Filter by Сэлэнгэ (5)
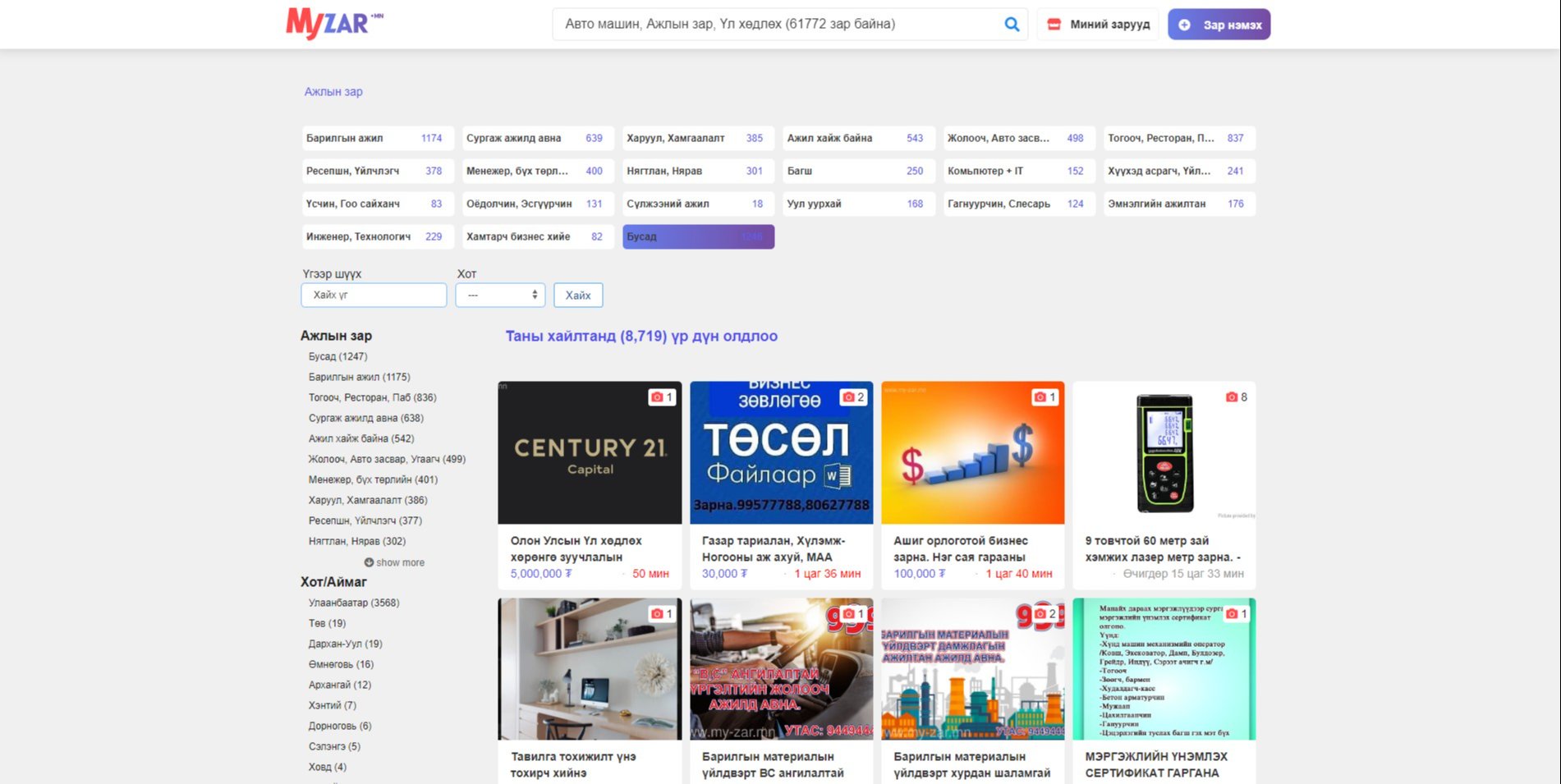The height and width of the screenshot is (784, 1561). (334, 746)
